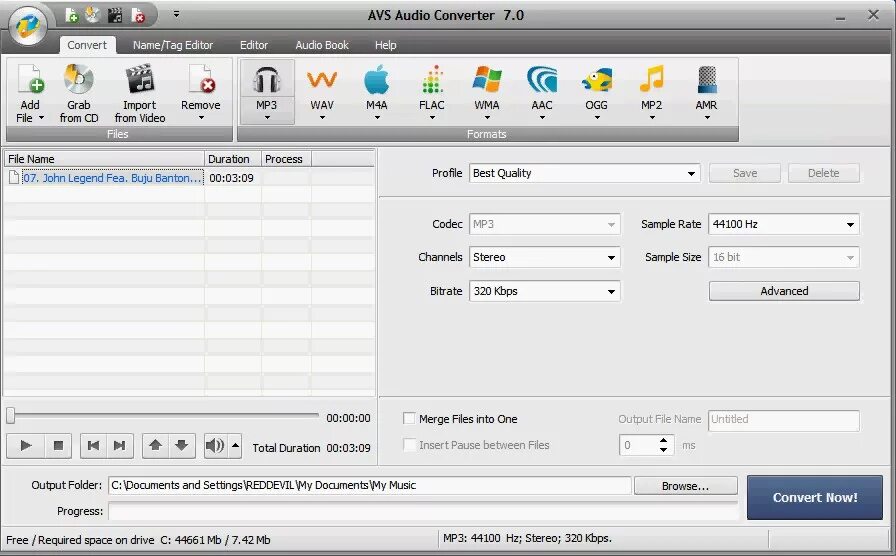Click the Move file up arrow button

(155, 445)
